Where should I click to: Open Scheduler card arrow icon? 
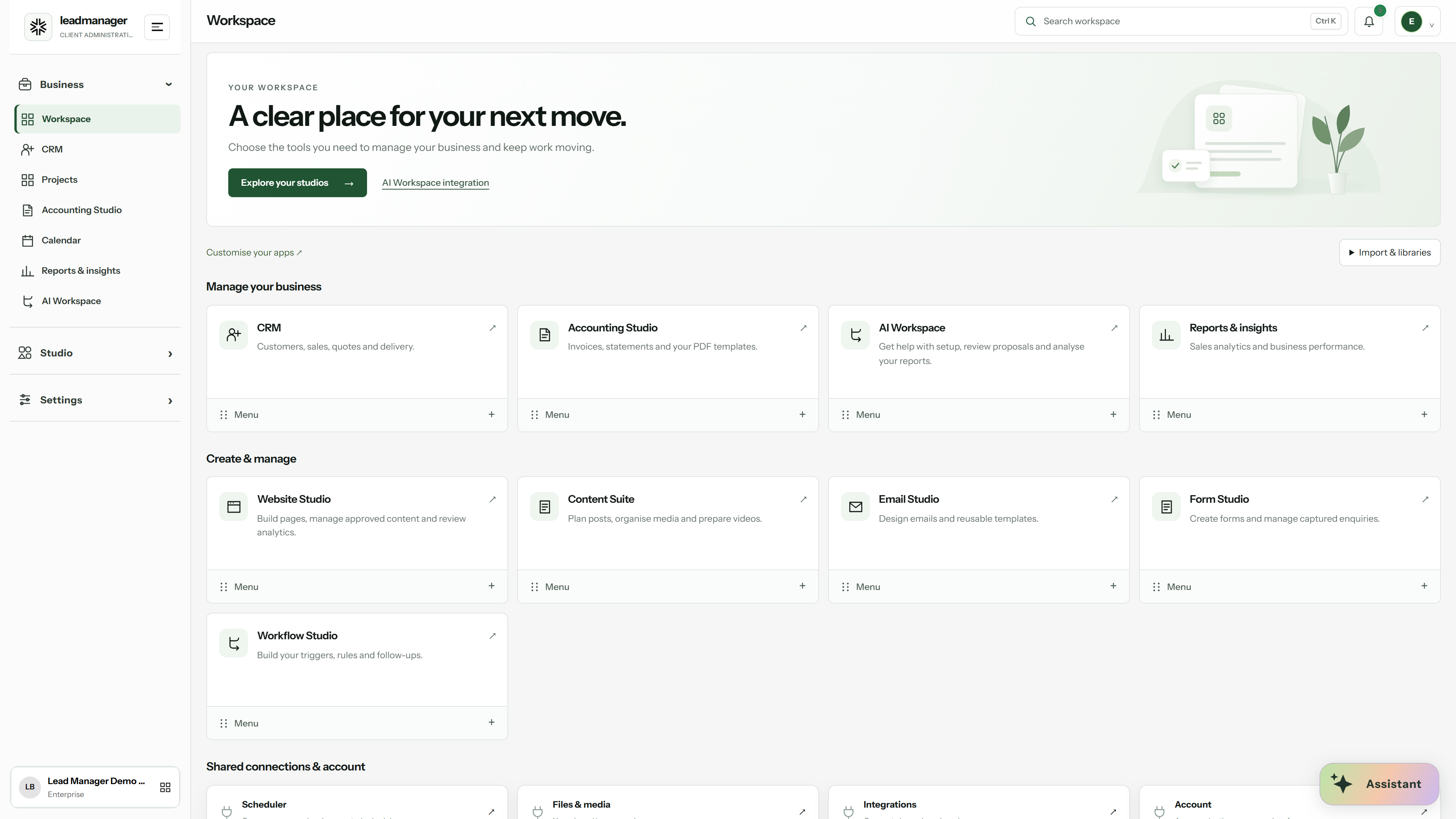[x=491, y=812]
